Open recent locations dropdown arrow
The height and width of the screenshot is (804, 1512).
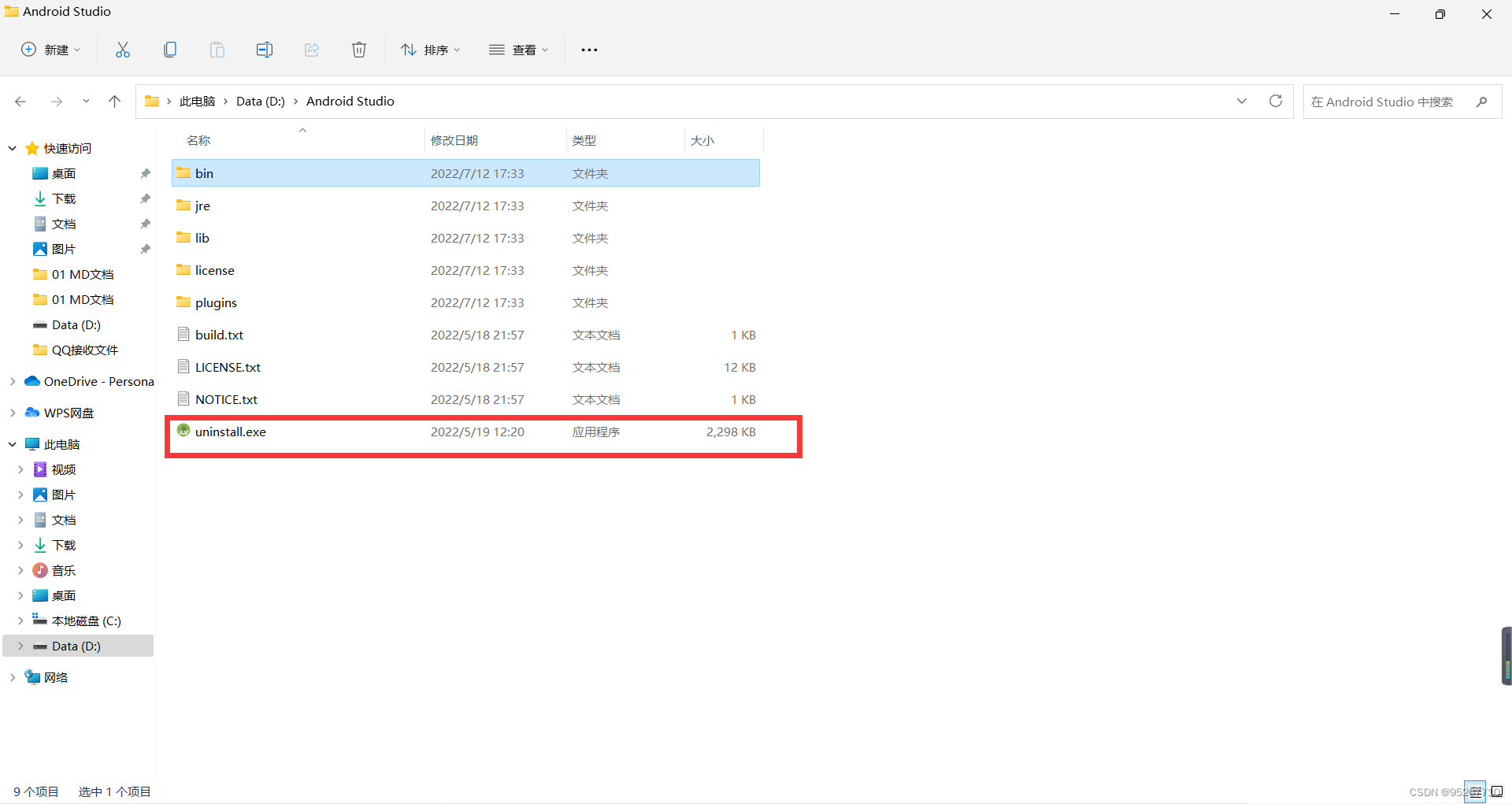pyautogui.click(x=86, y=102)
